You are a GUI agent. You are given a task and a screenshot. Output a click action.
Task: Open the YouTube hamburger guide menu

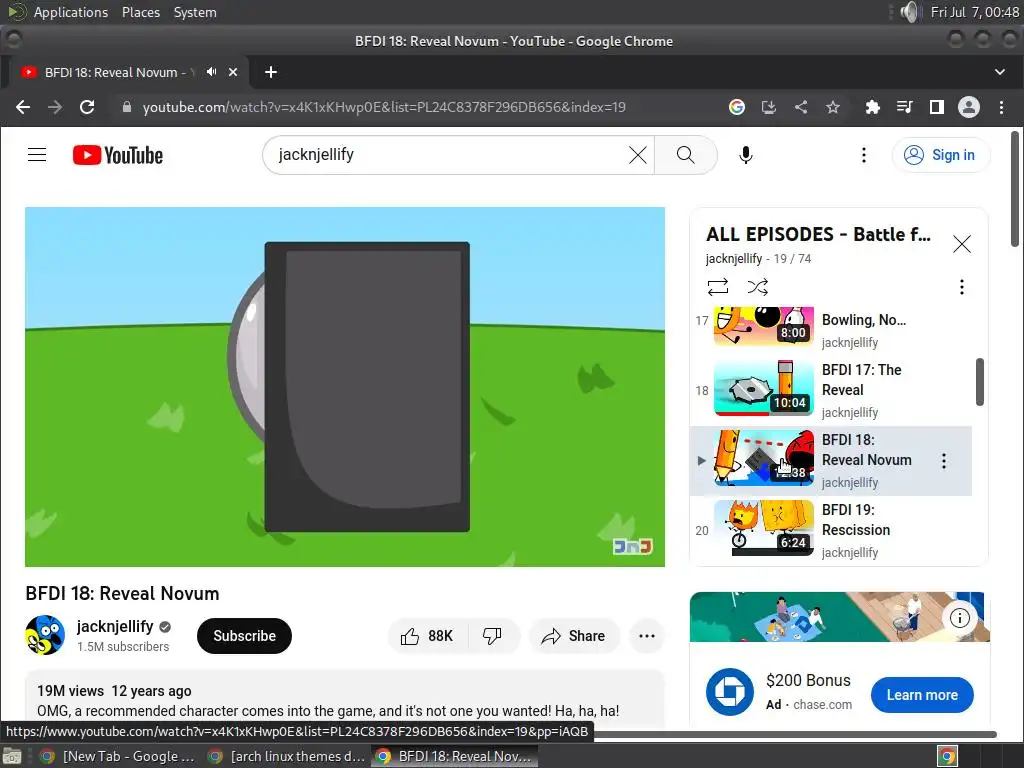click(37, 155)
